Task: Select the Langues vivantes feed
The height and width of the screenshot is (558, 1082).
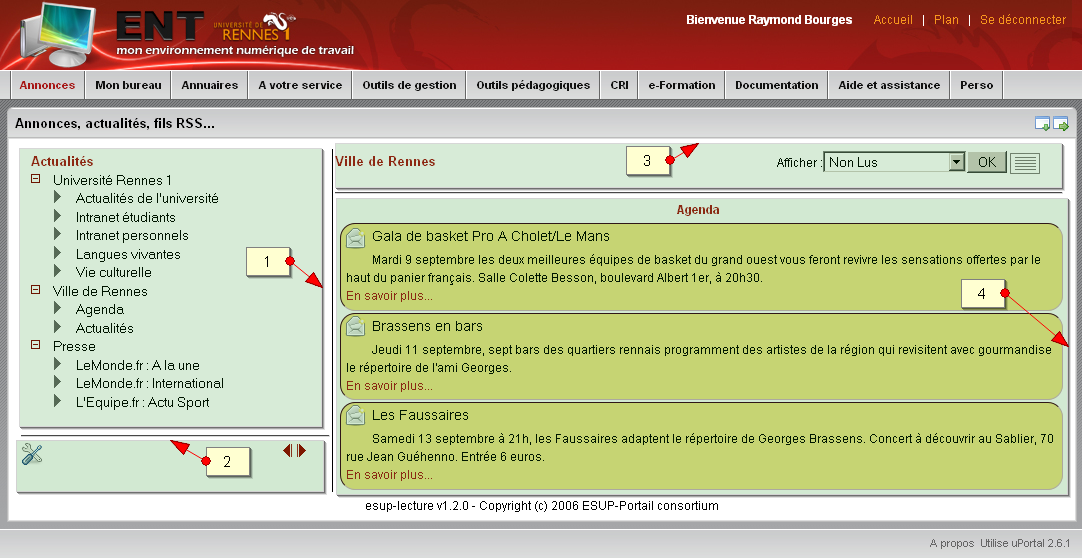Action: (128, 254)
